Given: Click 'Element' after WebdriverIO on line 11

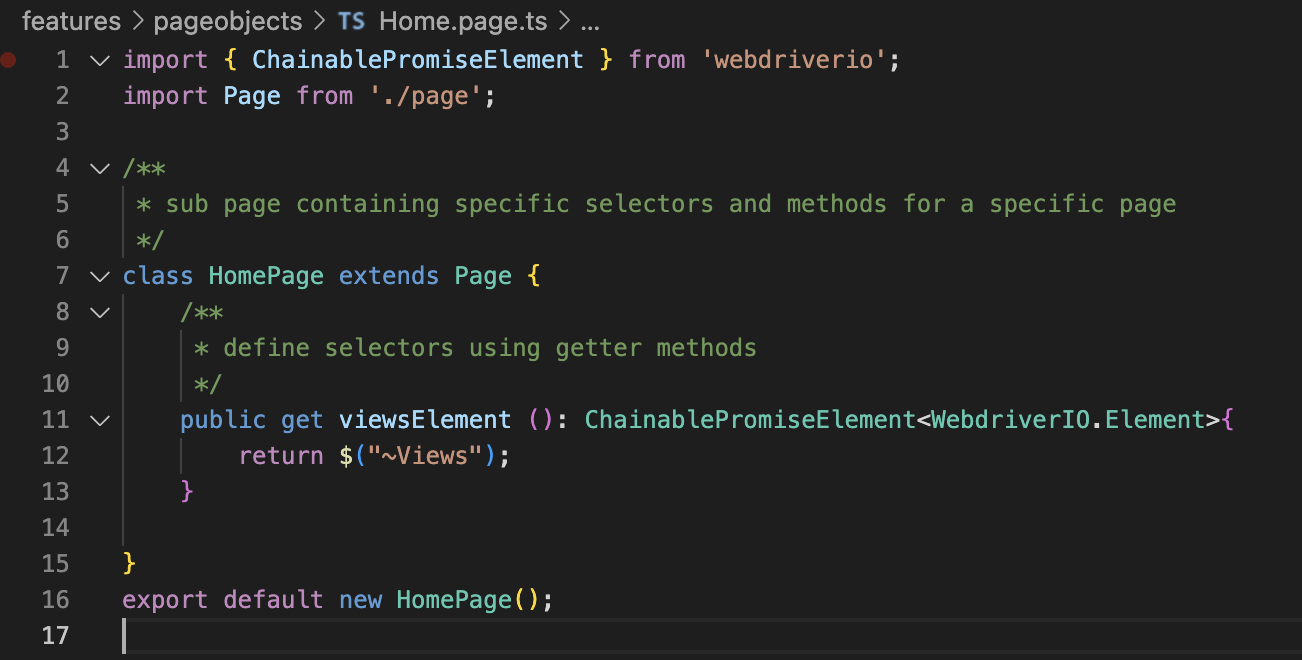Looking at the screenshot, I should click(1155, 420).
